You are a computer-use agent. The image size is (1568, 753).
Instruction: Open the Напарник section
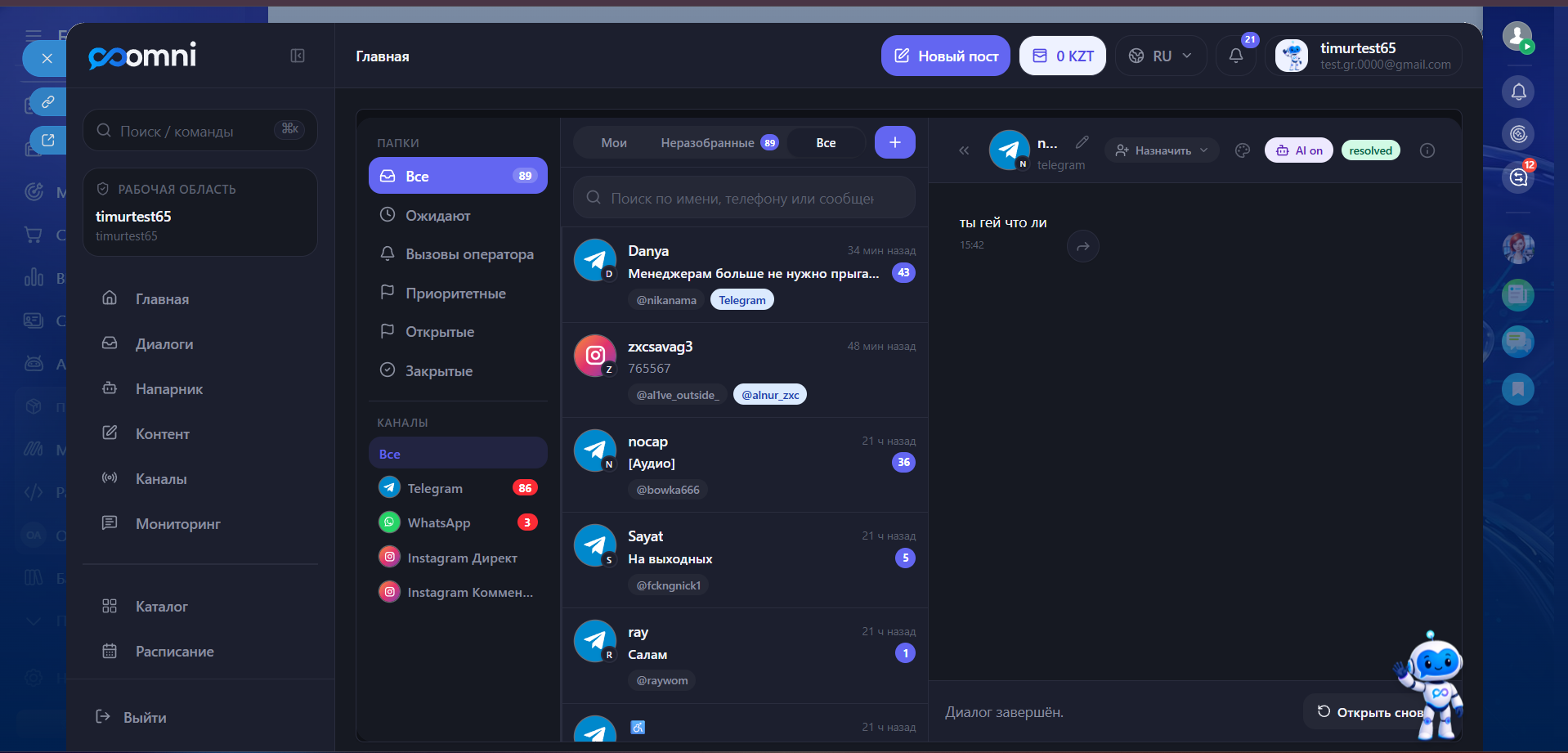[200, 388]
